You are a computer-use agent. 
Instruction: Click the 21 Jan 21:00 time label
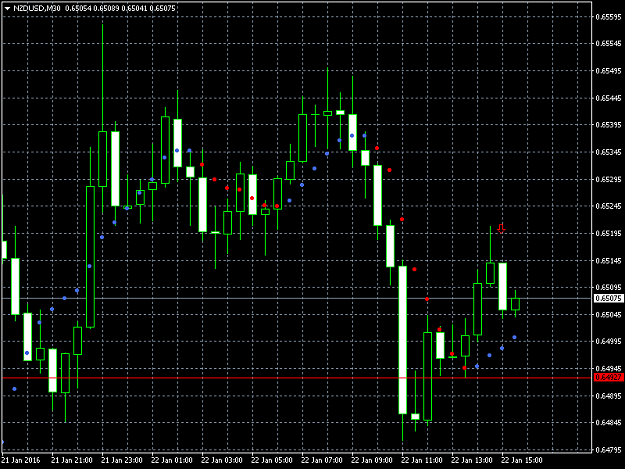(72, 460)
